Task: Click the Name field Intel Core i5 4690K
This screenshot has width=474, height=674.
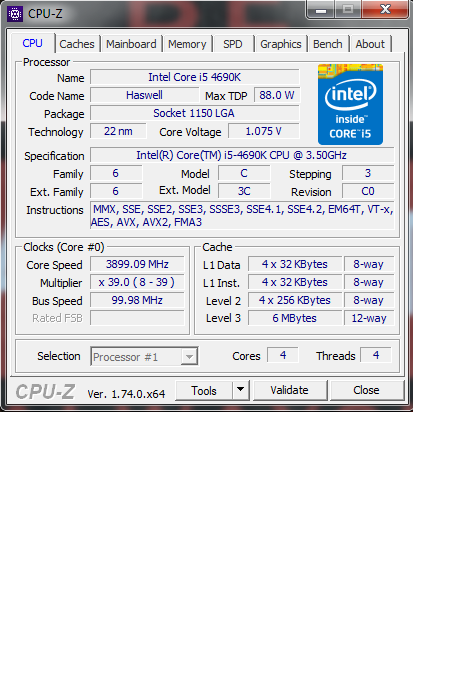Action: pyautogui.click(x=195, y=77)
